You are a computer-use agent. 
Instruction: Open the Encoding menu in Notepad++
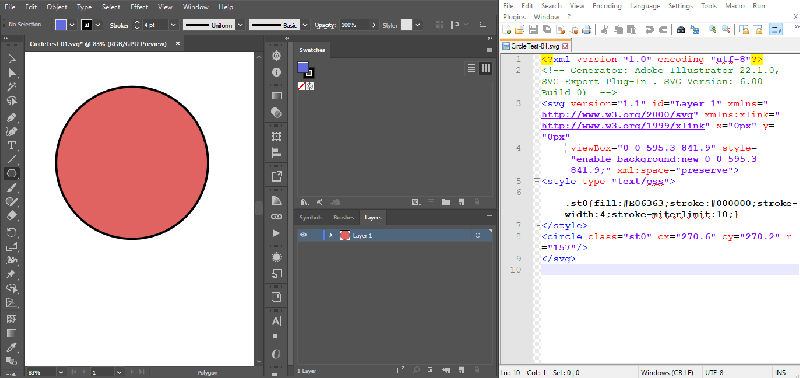[x=607, y=6]
